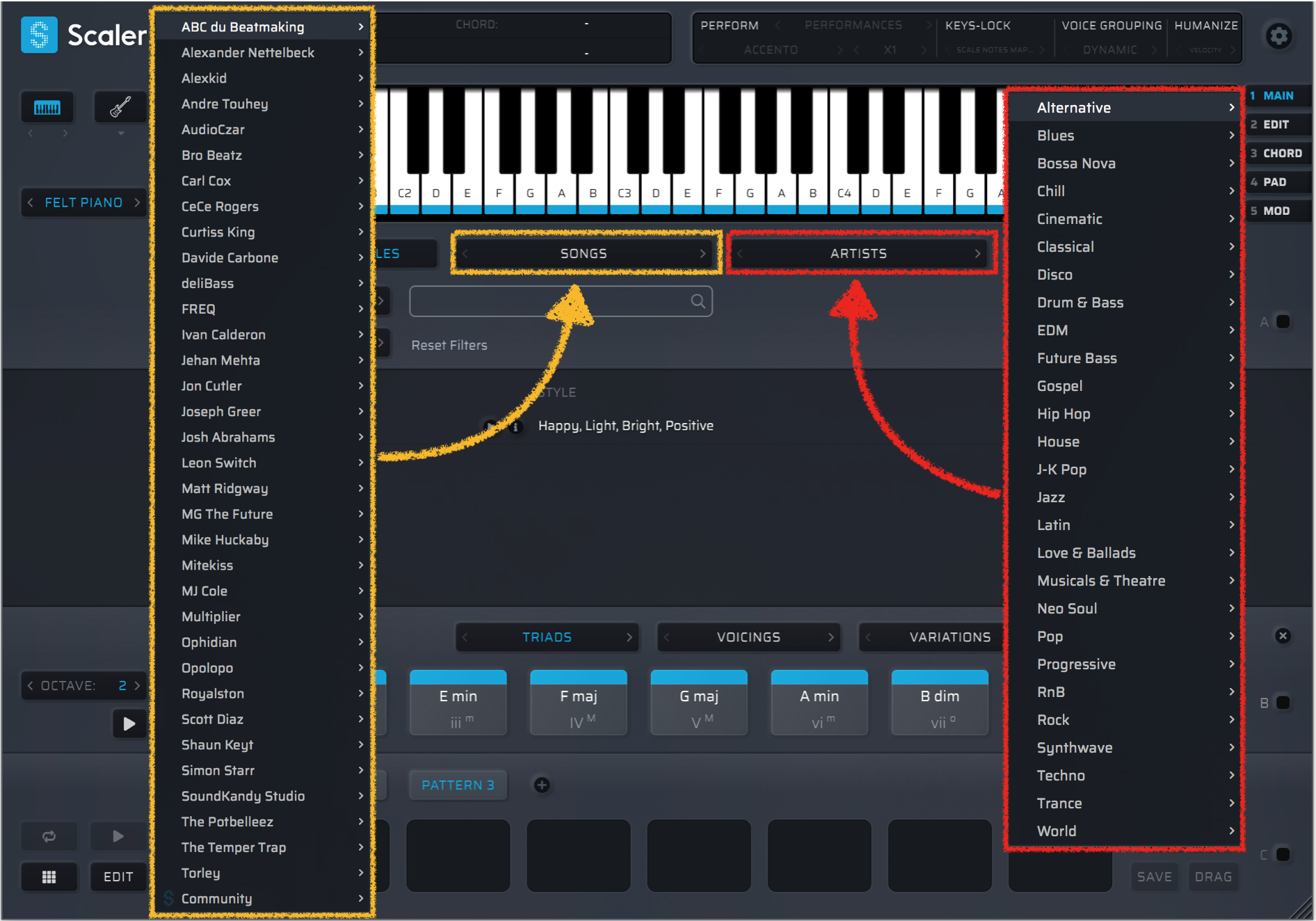This screenshot has height=921, width=1316.
Task: Toggle the Perform mode
Action: [x=730, y=25]
